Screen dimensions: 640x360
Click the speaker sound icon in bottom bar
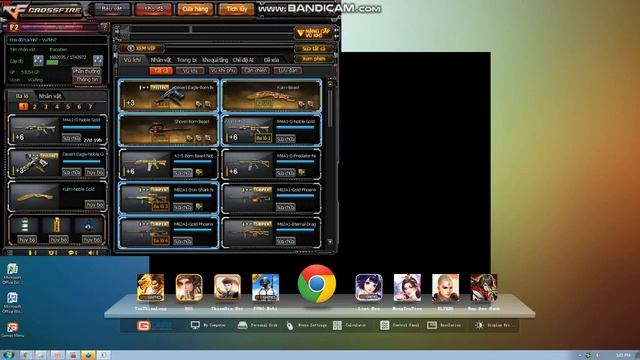[92, 253]
